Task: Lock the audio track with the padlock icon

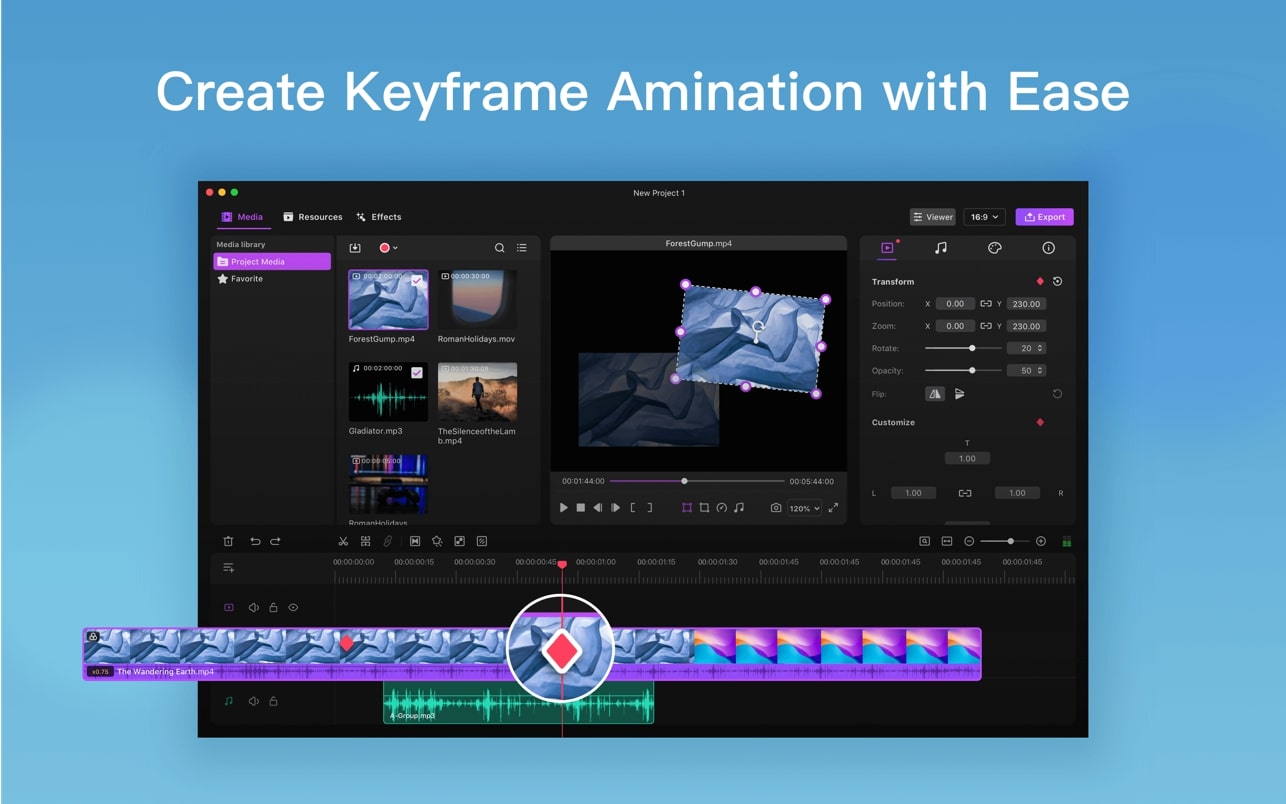Action: pyautogui.click(x=273, y=701)
